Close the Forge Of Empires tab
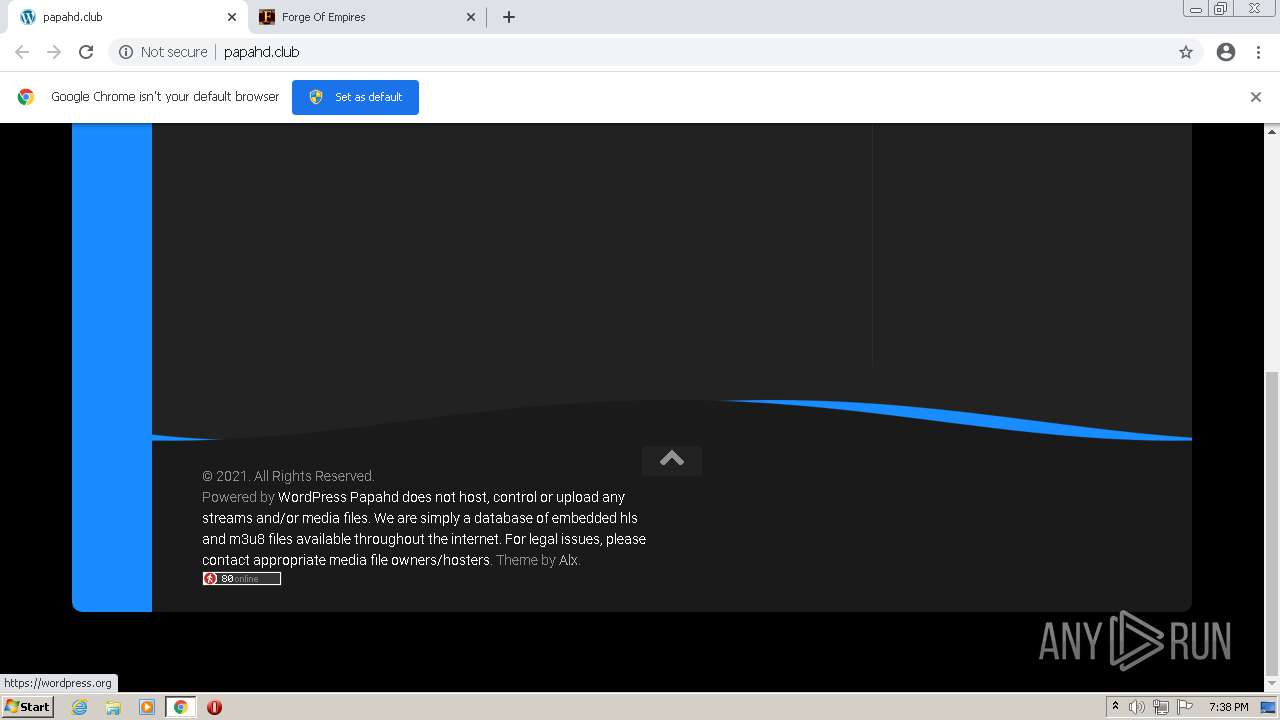The height and width of the screenshot is (720, 1280). point(471,17)
